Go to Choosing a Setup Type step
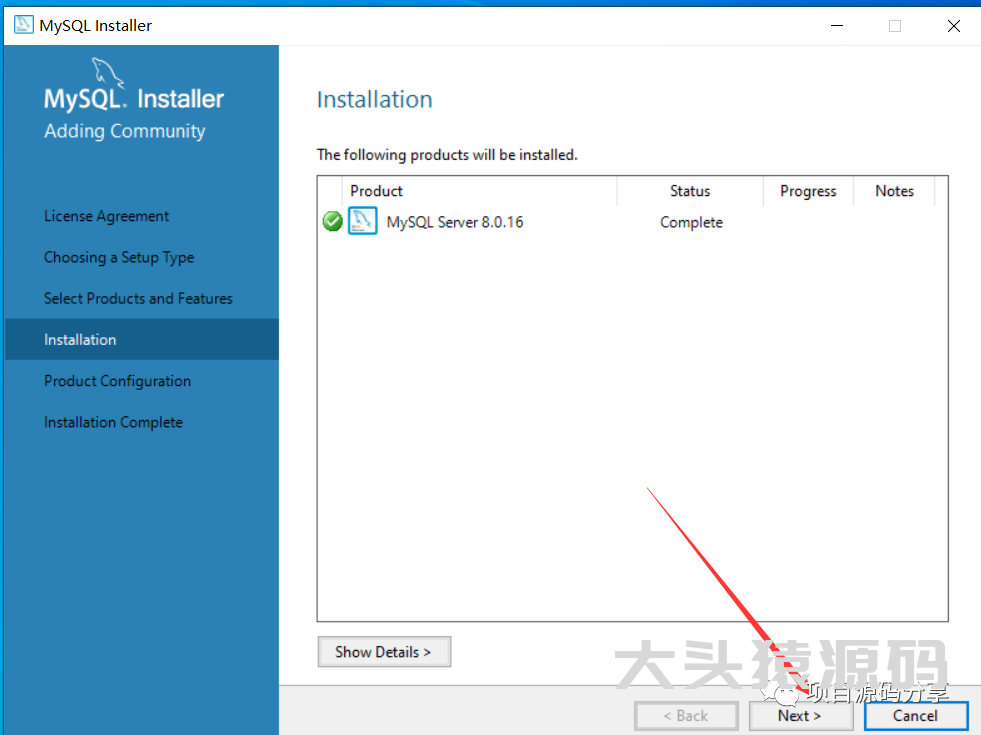 pyautogui.click(x=119, y=257)
